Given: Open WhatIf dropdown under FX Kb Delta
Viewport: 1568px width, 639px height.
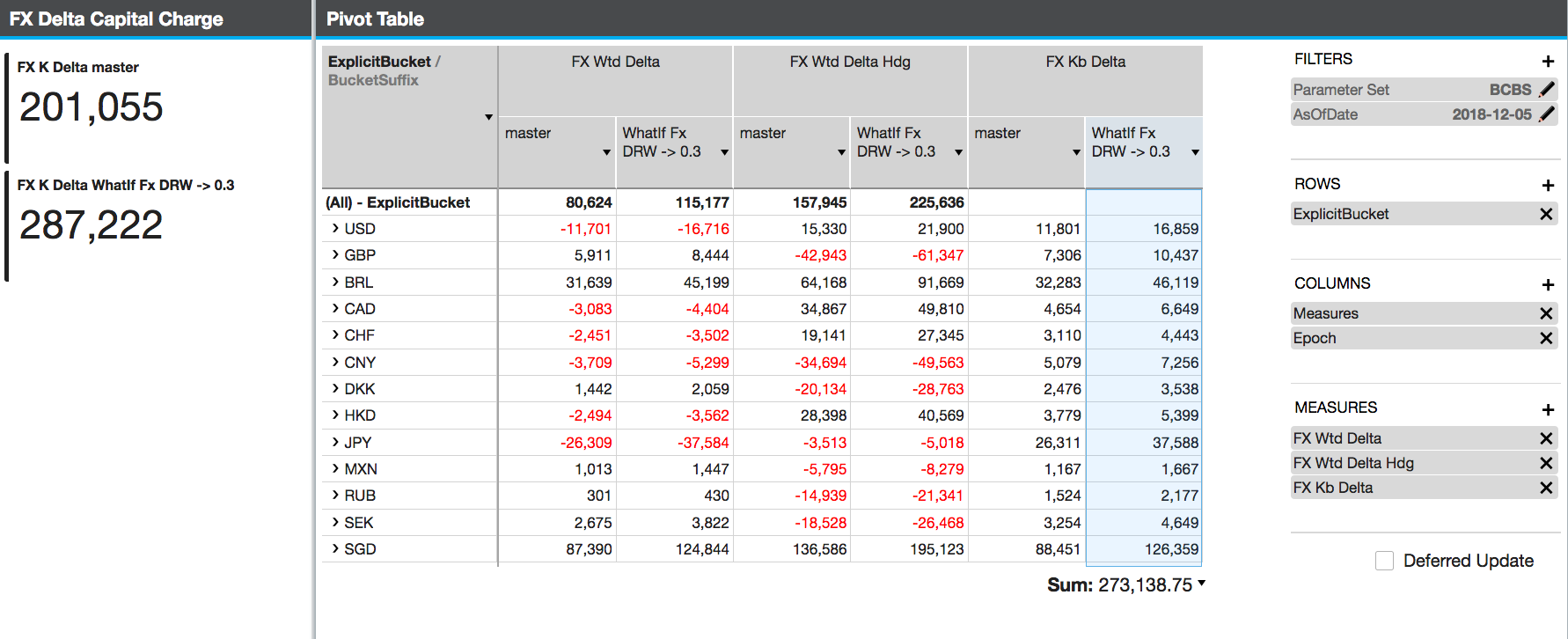Looking at the screenshot, I should 1195,152.
